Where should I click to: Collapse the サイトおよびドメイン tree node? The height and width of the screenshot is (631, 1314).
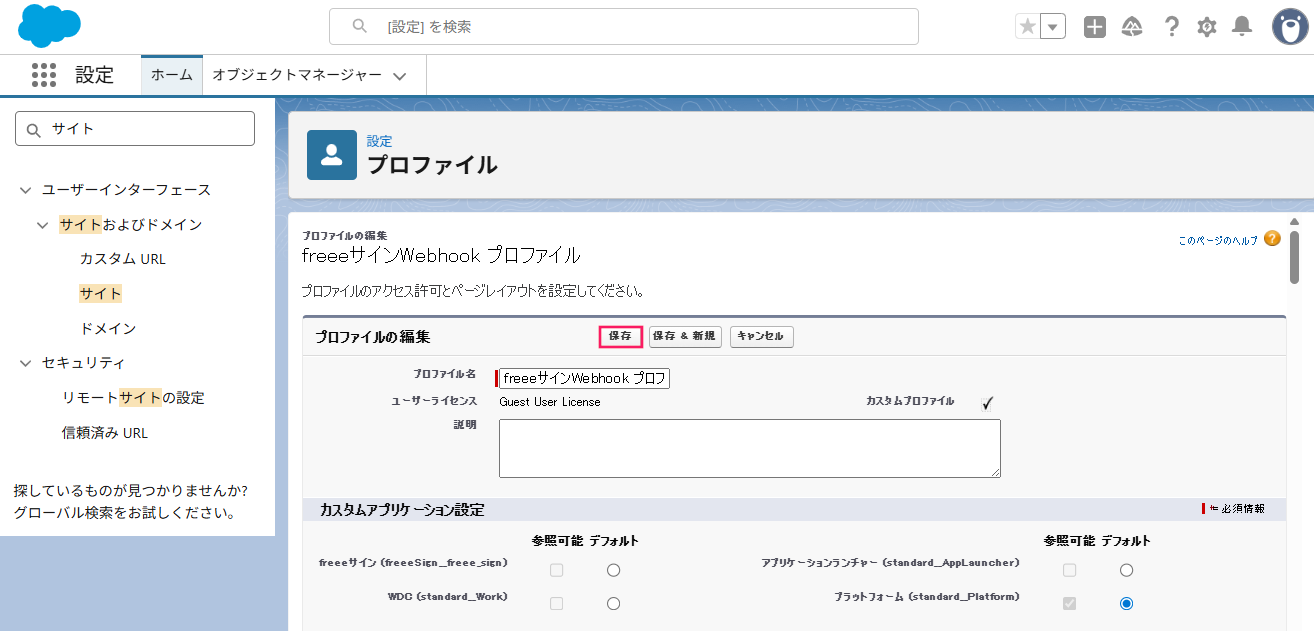pyautogui.click(x=42, y=224)
